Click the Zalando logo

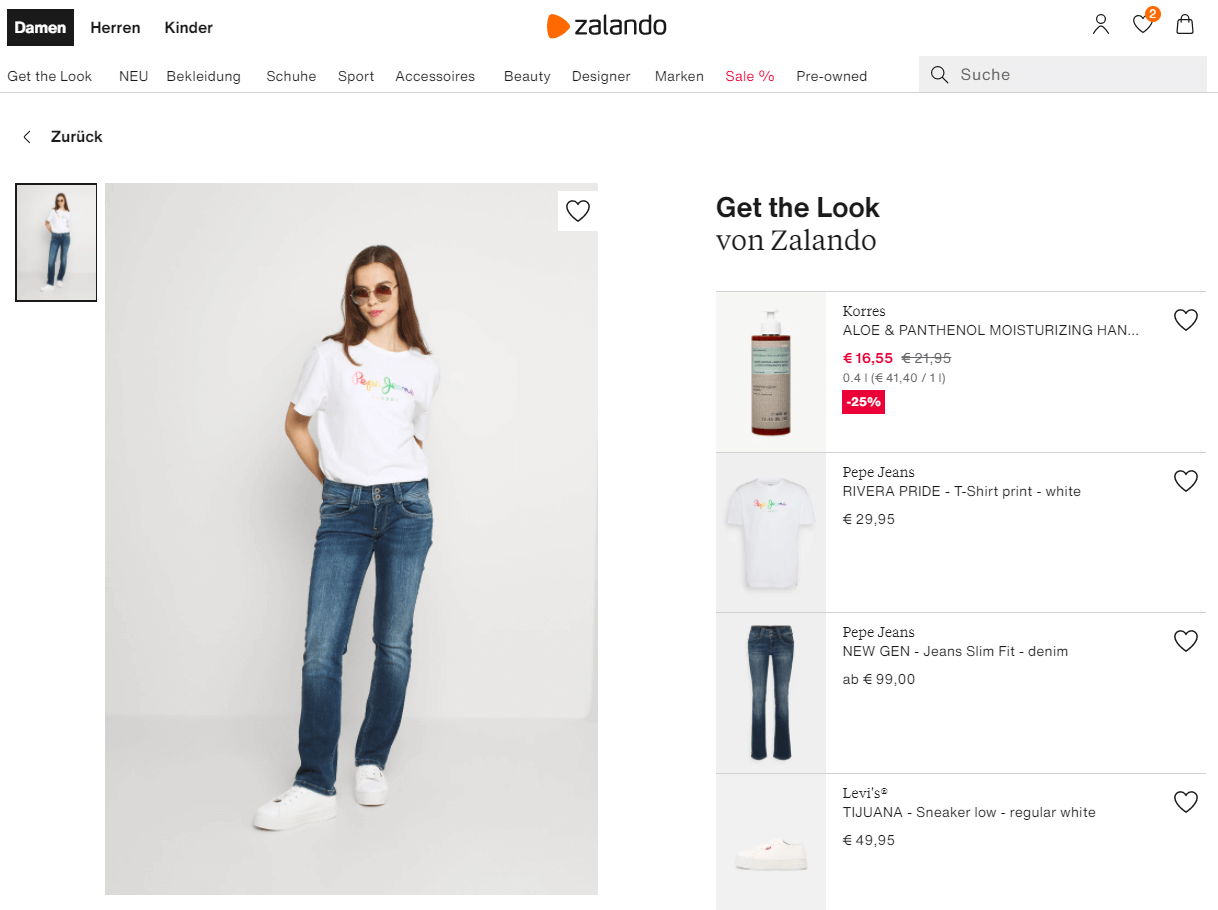607,26
